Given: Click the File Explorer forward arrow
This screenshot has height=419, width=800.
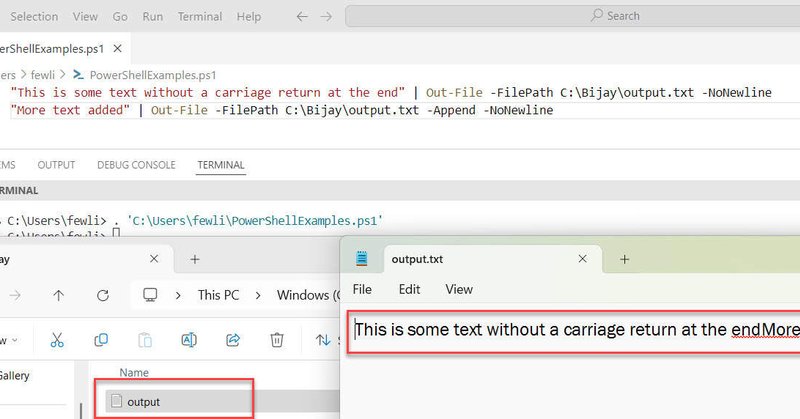Looking at the screenshot, I should 15,295.
